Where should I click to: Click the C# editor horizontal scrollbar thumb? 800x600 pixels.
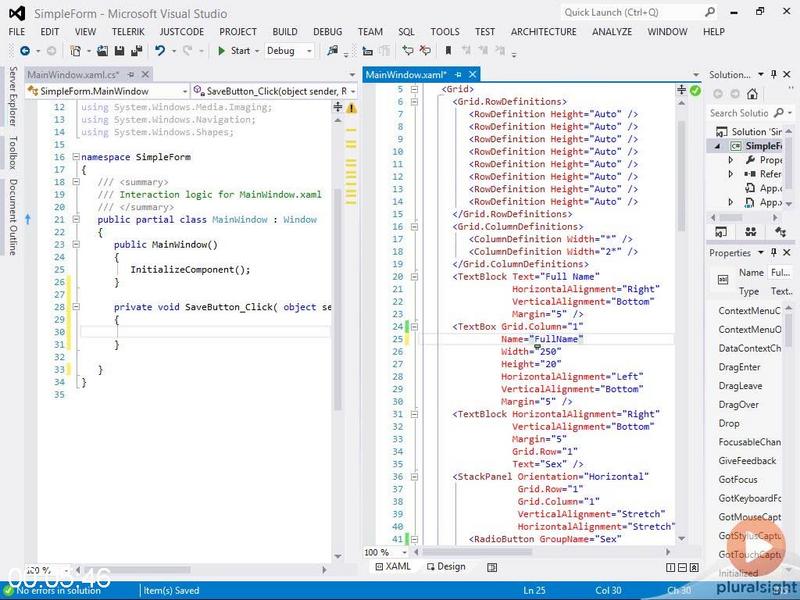click(137, 569)
